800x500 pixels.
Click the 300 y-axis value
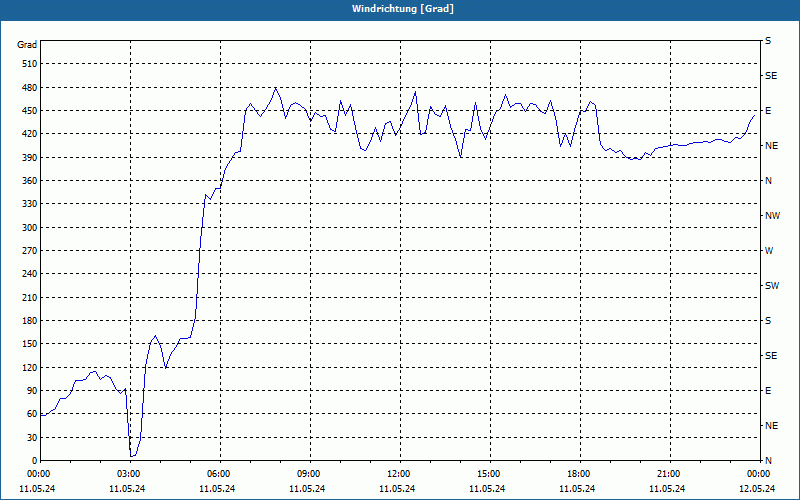[x=30, y=228]
